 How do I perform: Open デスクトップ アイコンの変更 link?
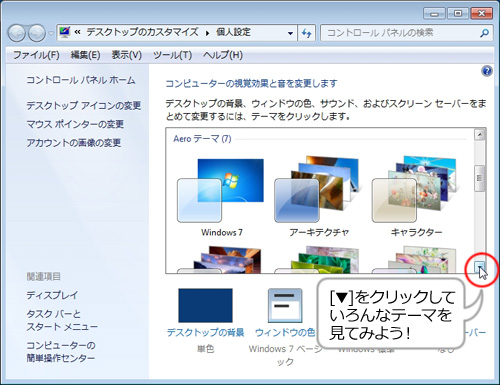[x=84, y=106]
